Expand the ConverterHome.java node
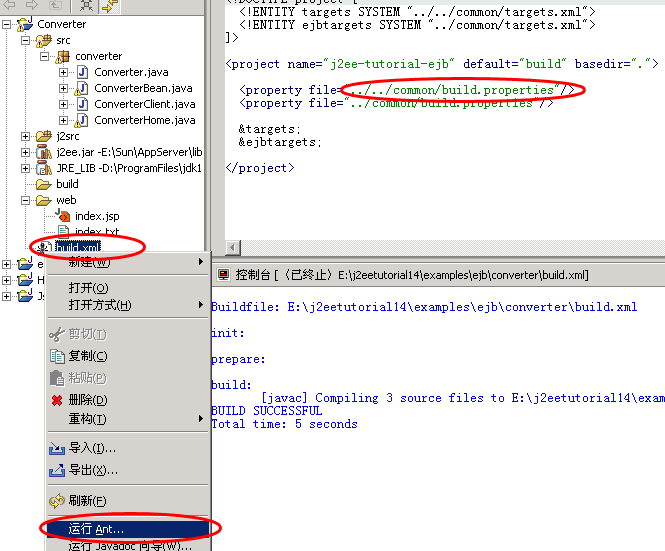The height and width of the screenshot is (551, 665). (x=64, y=120)
